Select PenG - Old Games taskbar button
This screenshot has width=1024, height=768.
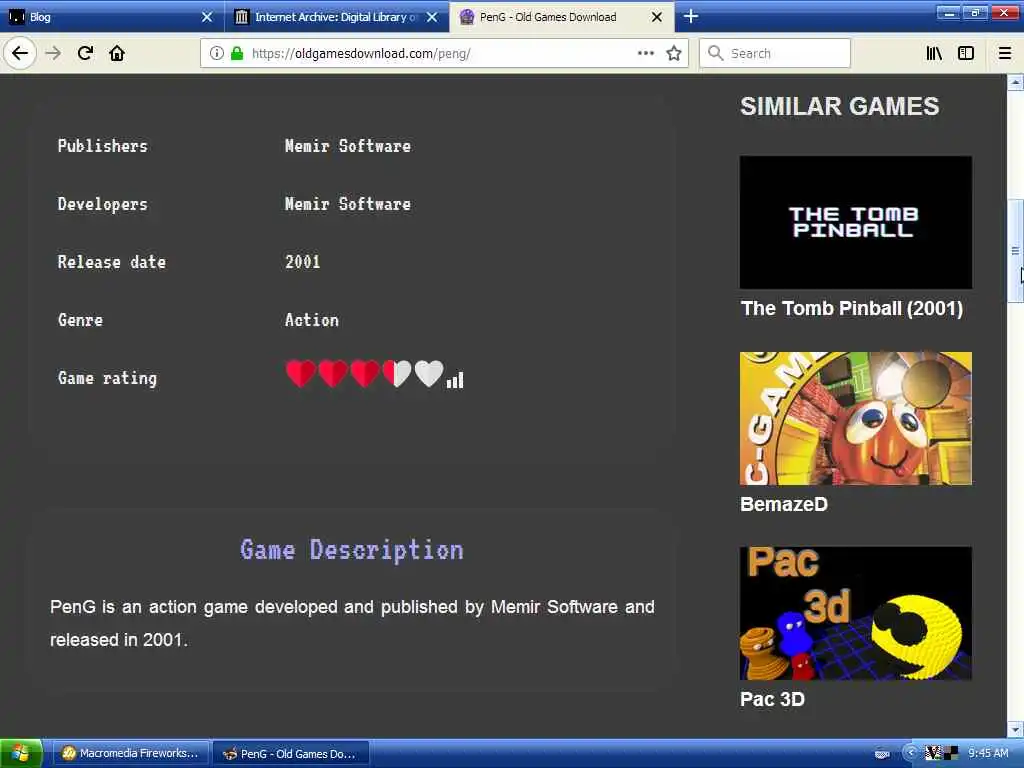pos(291,754)
